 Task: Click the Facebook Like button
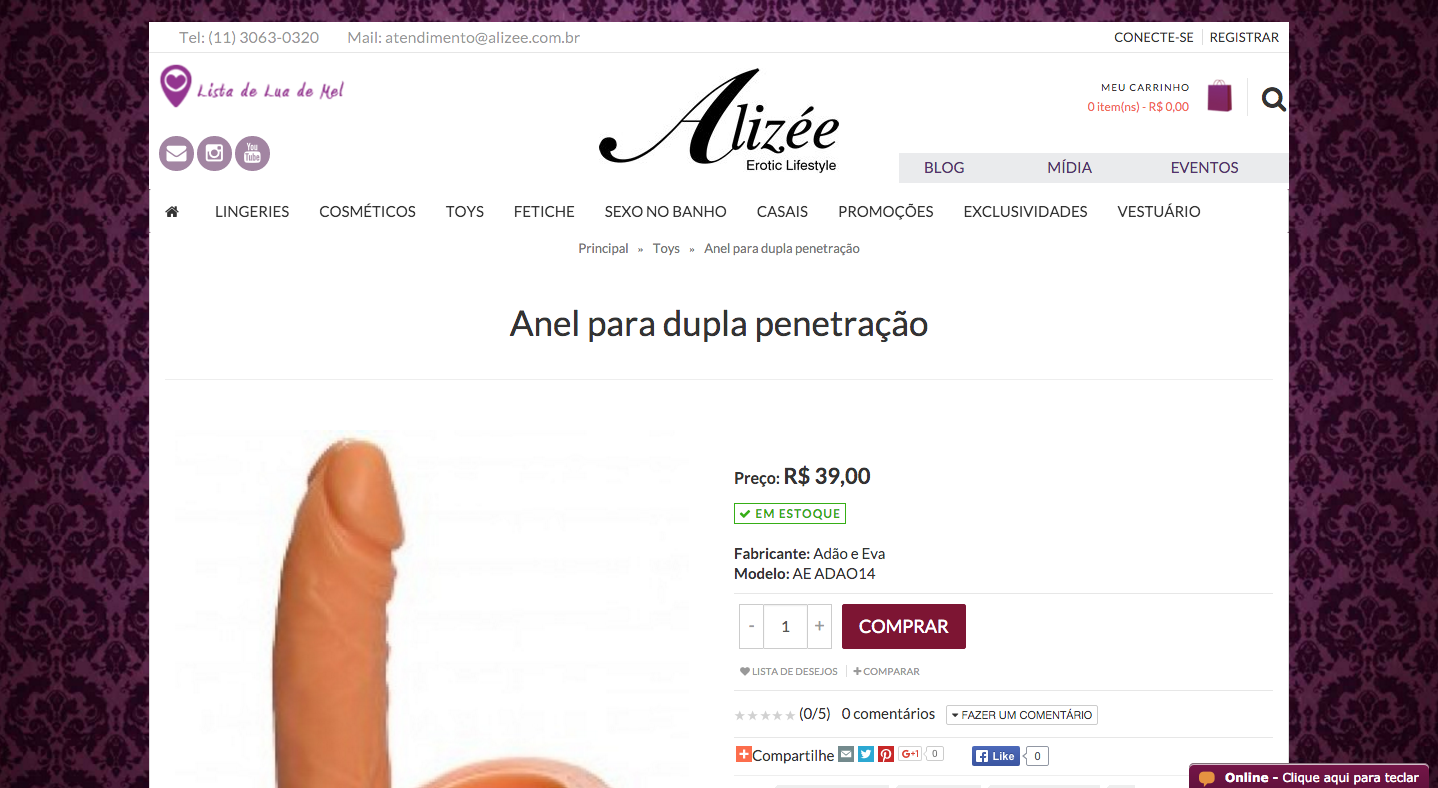click(996, 756)
